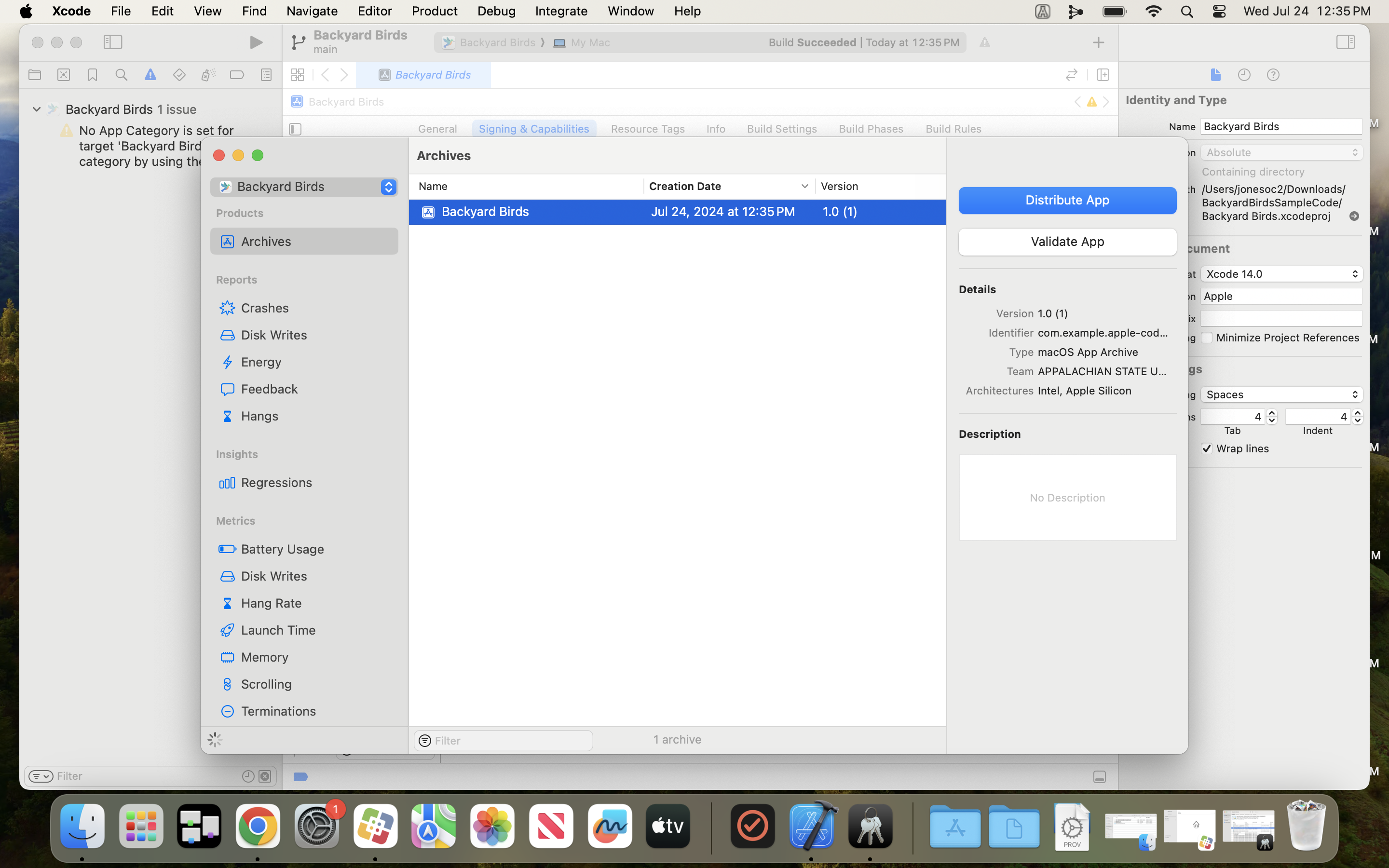Click the plus Library button in toolbar
The width and height of the screenshot is (1389, 868).
point(1098,42)
